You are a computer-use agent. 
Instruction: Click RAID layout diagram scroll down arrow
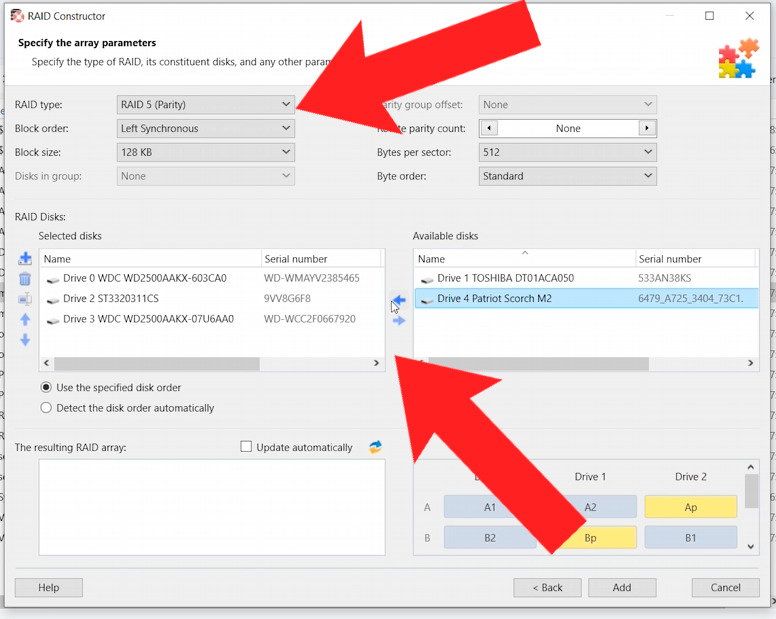pyautogui.click(x=751, y=547)
